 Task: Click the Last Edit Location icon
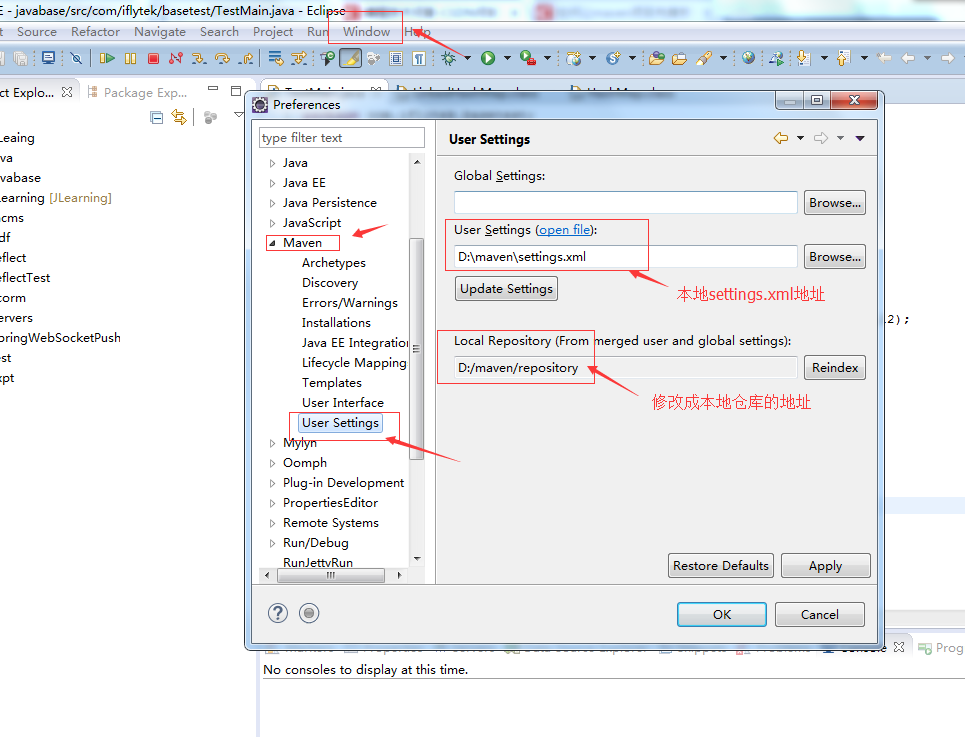[x=884, y=58]
